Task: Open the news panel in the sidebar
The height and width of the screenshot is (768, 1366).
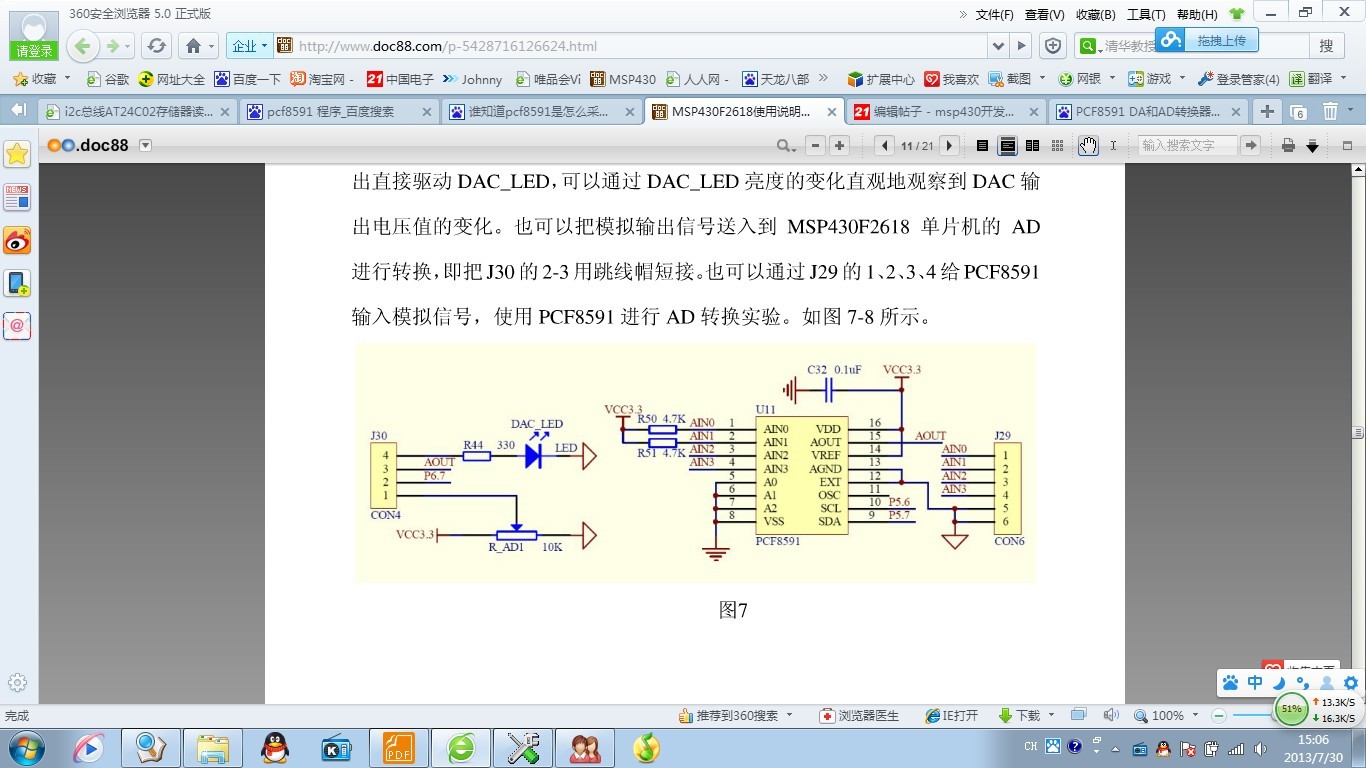Action: pos(17,197)
